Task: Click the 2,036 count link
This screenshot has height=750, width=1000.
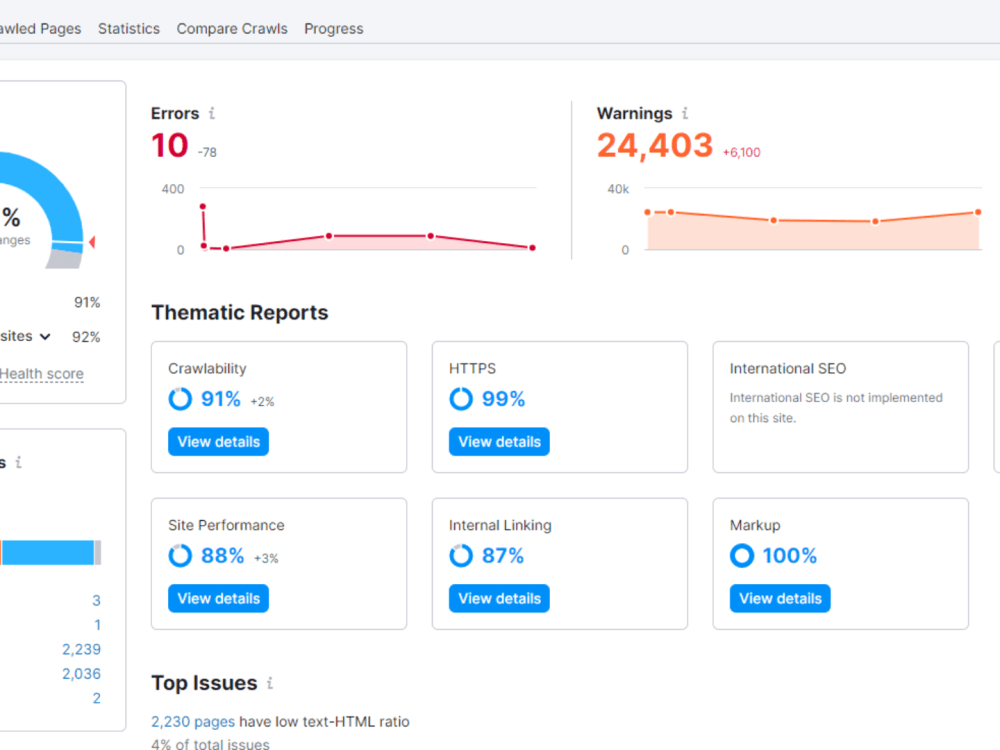Action: 82,674
